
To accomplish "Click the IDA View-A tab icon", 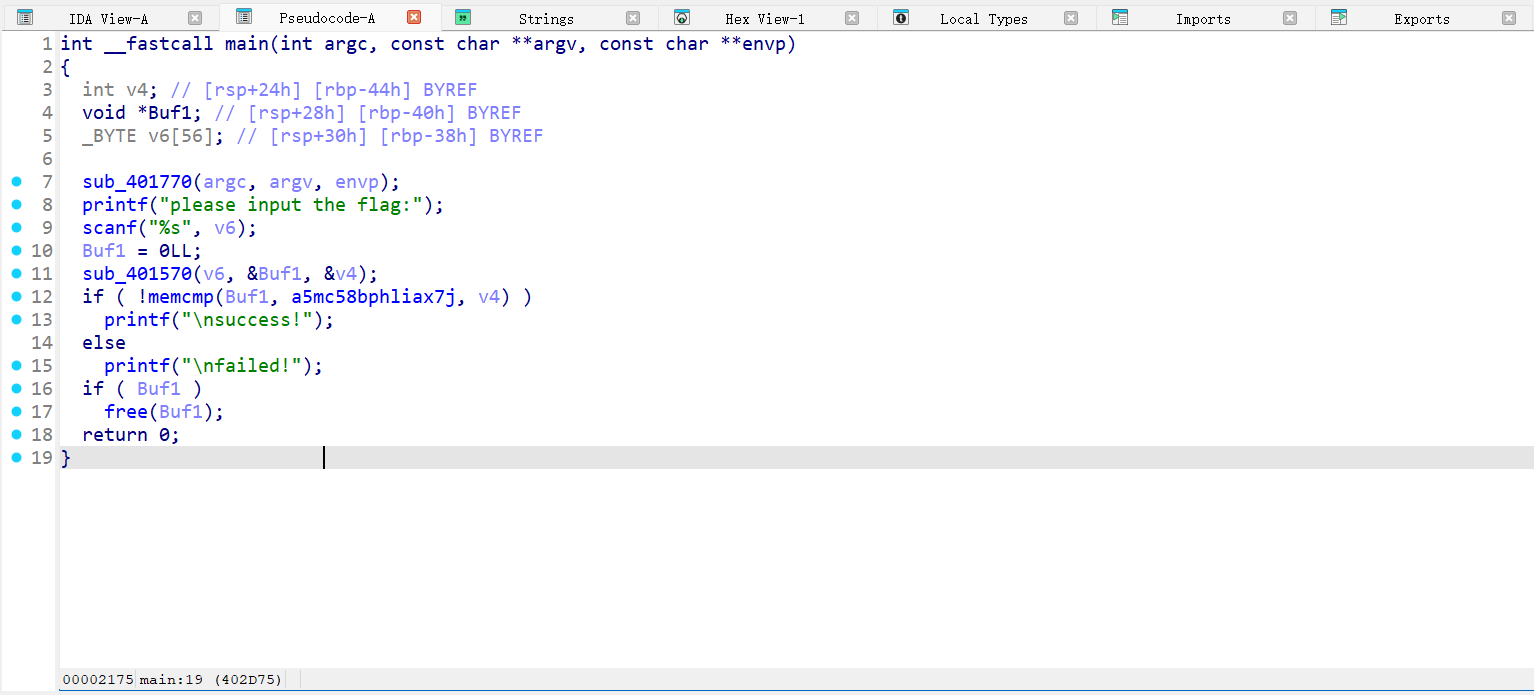I will 25,18.
